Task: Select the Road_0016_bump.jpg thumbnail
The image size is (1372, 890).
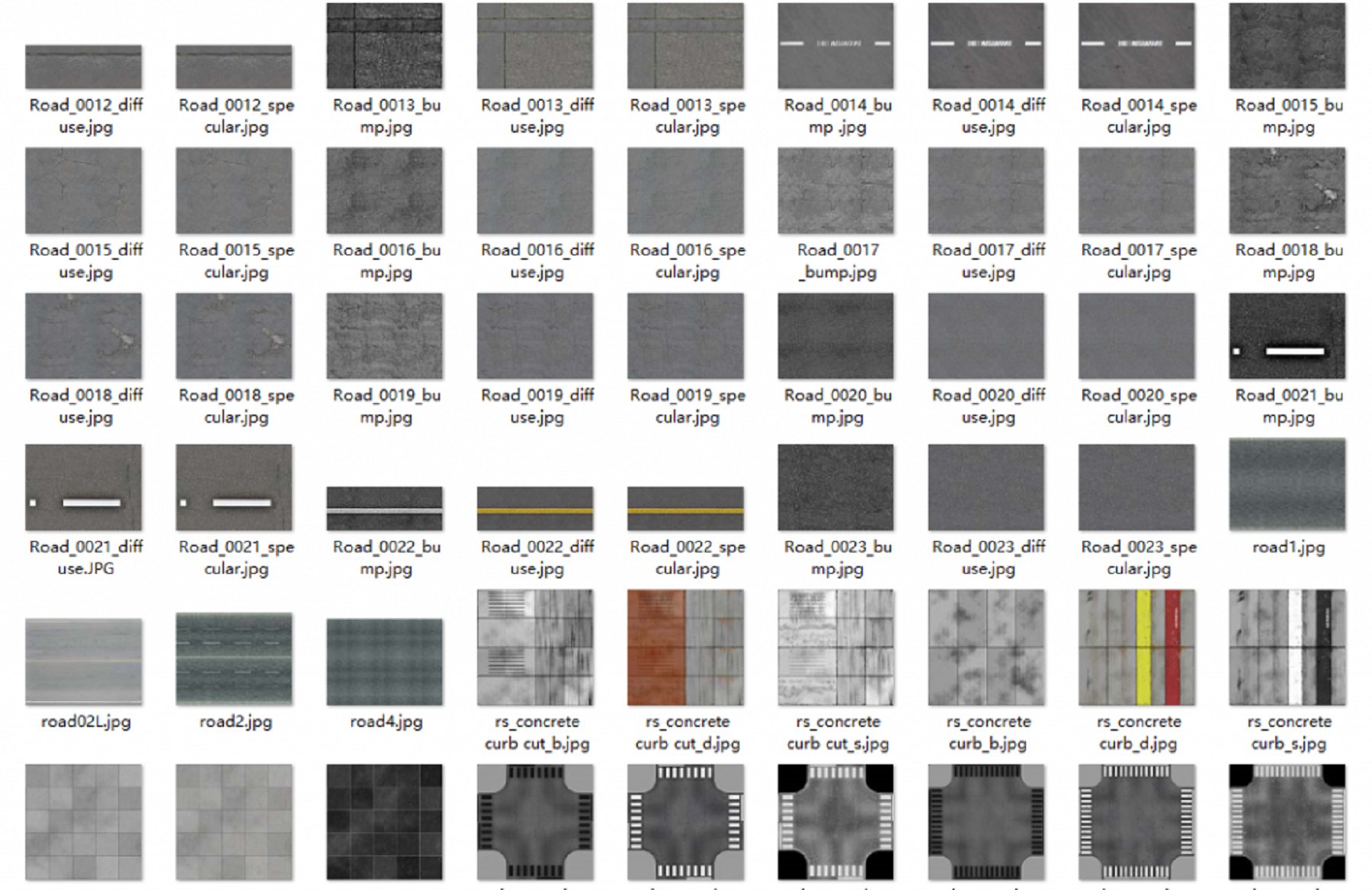Action: click(385, 190)
